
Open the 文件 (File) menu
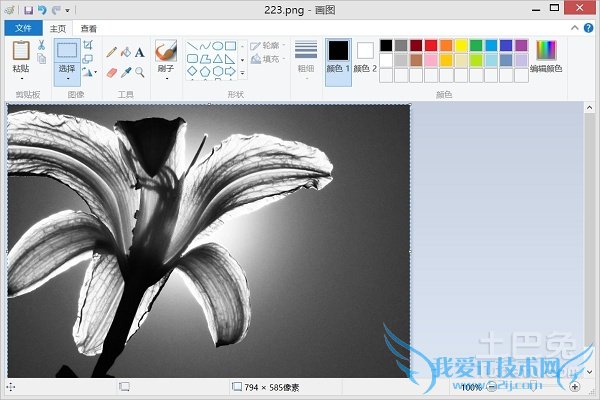click(23, 28)
